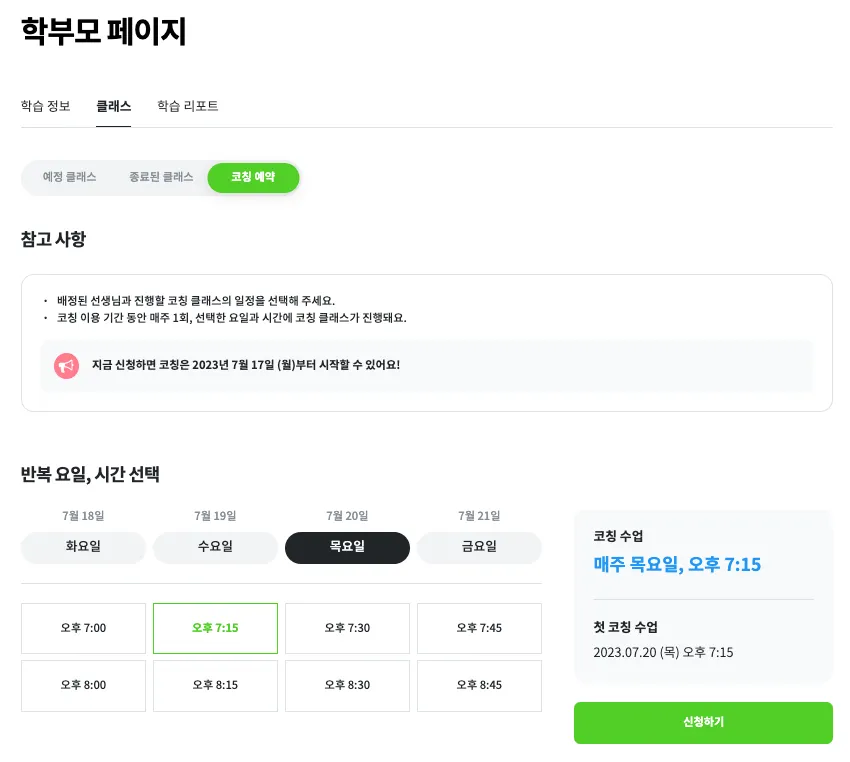The width and height of the screenshot is (850, 762).
Task: Open the 학습 리포트 tab
Action: [x=188, y=106]
